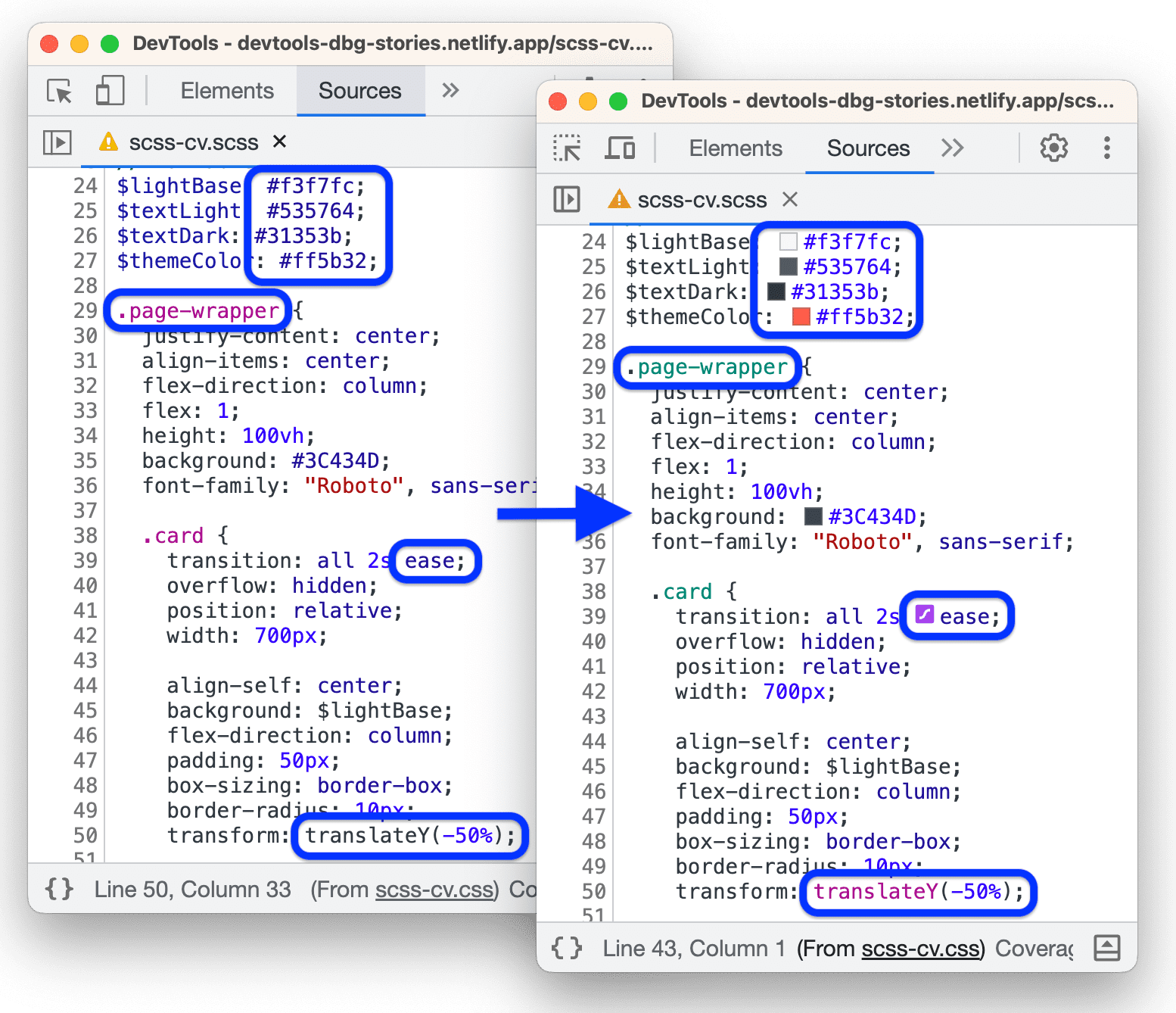Click the warning icon on scss-cv.scss tab
This screenshot has height=1013, width=1176.
click(620, 200)
